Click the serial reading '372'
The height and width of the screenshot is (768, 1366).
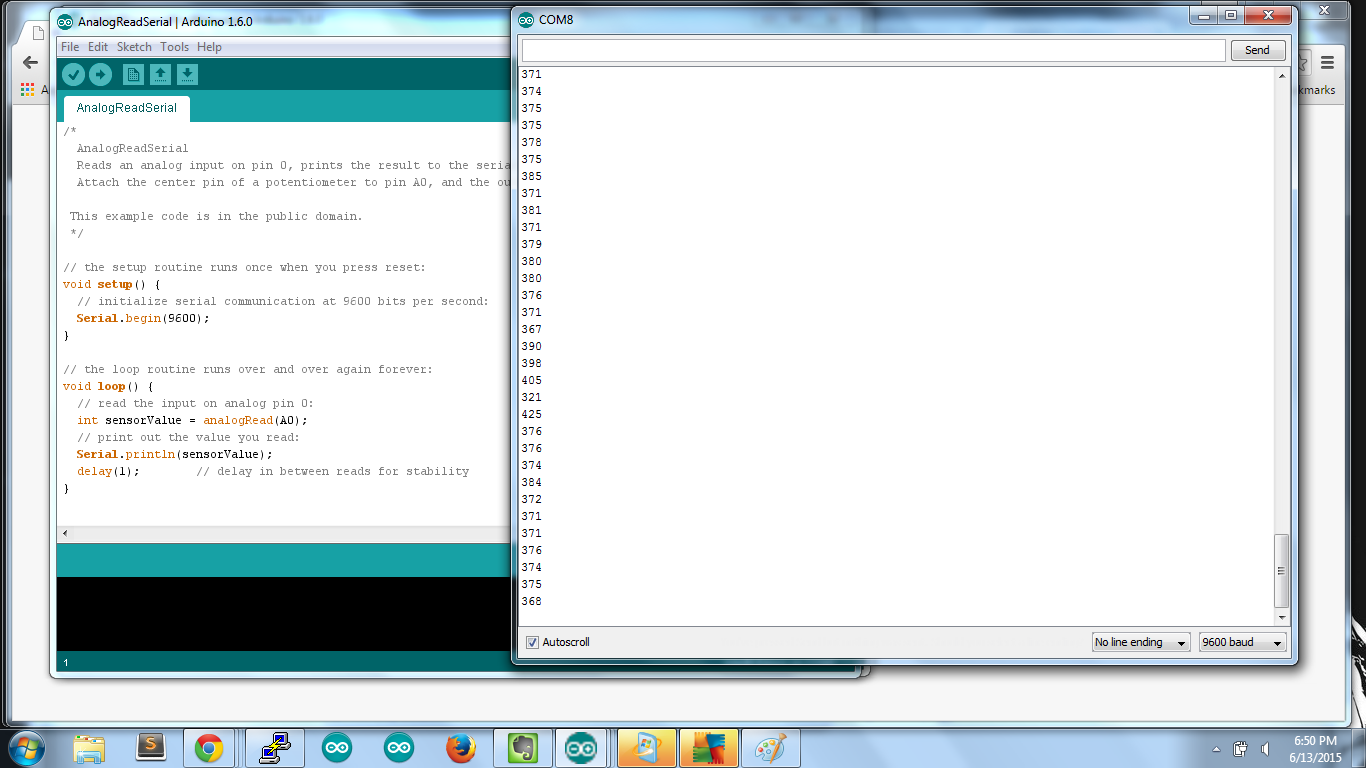[531, 499]
